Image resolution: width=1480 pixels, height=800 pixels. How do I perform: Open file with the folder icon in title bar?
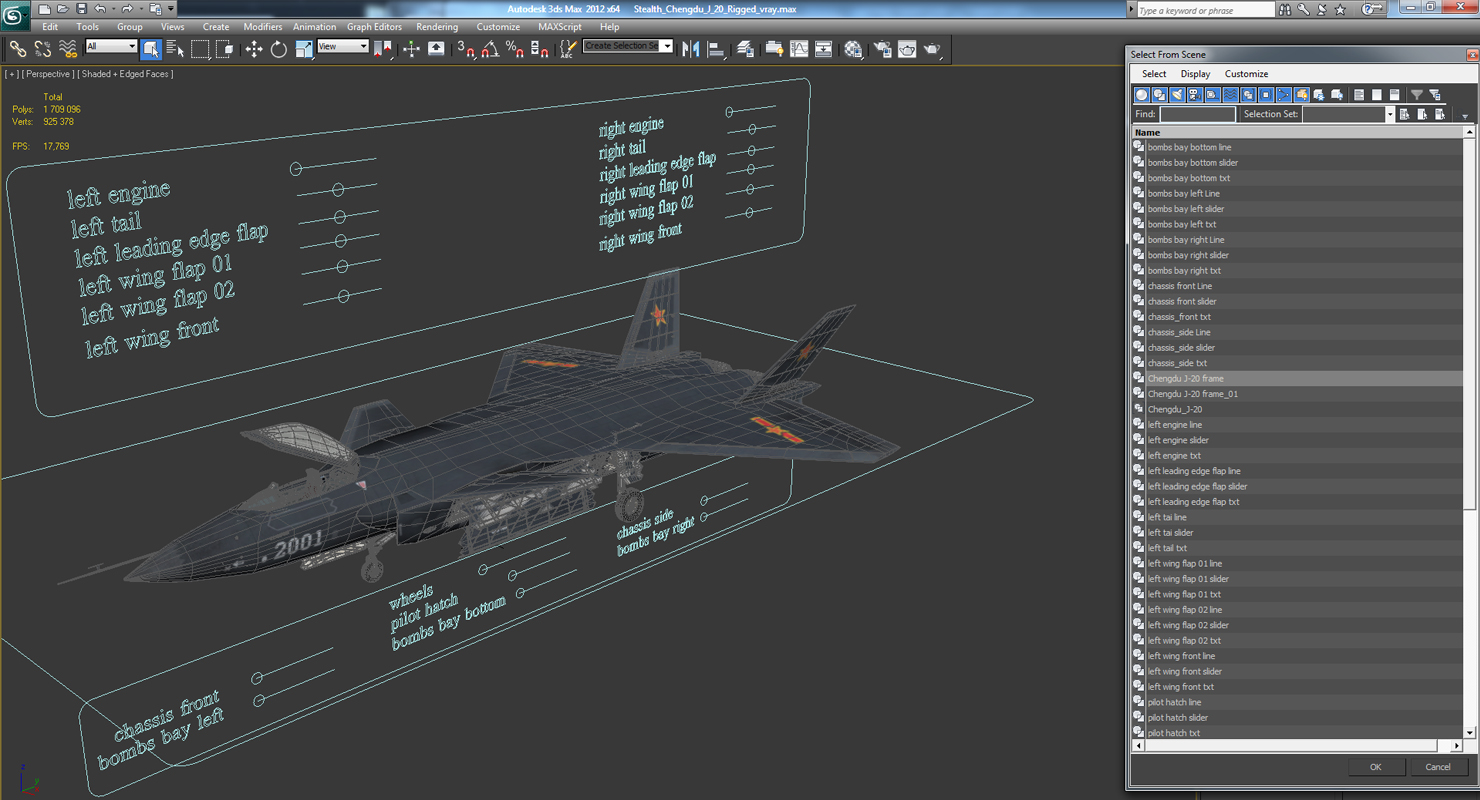pyautogui.click(x=63, y=9)
